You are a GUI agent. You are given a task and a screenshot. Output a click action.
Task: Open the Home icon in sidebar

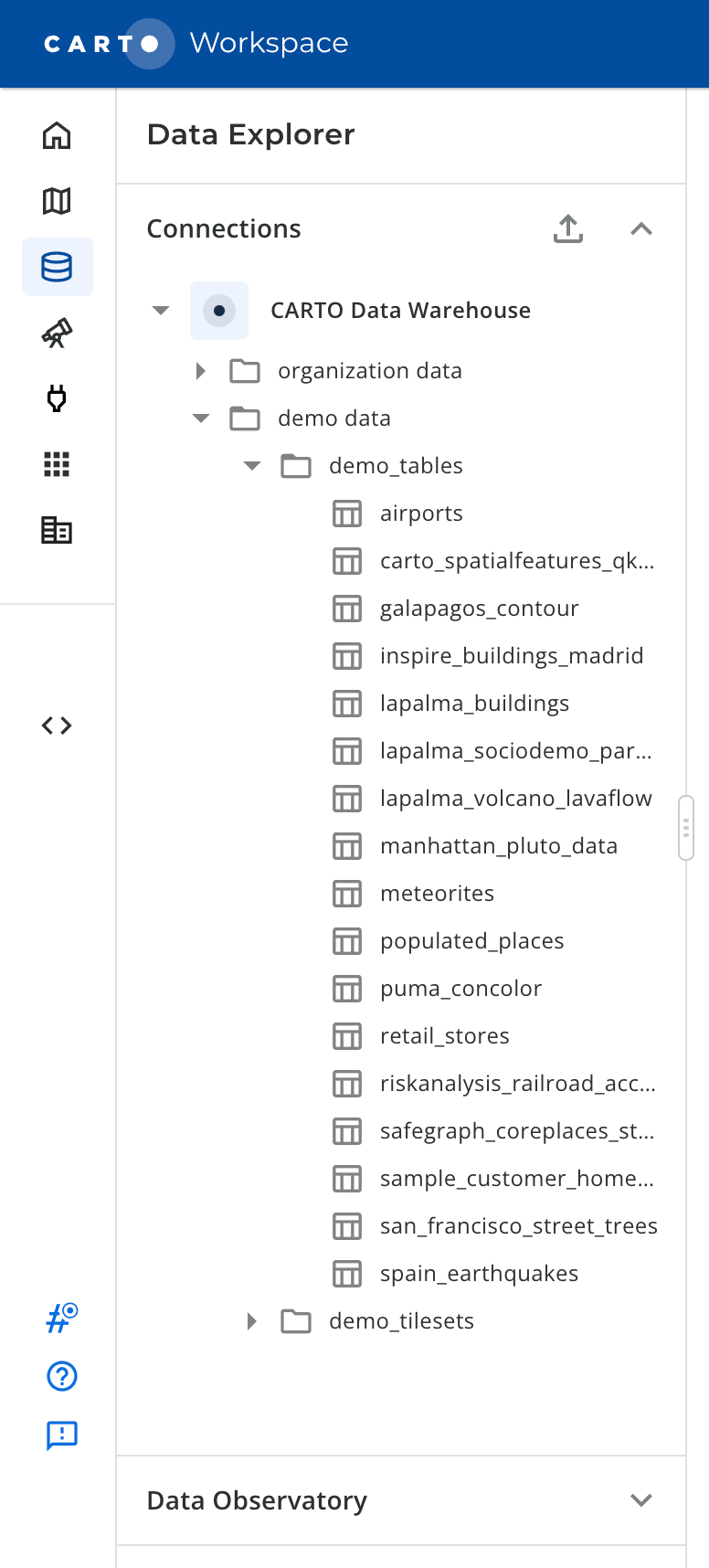pyautogui.click(x=57, y=135)
